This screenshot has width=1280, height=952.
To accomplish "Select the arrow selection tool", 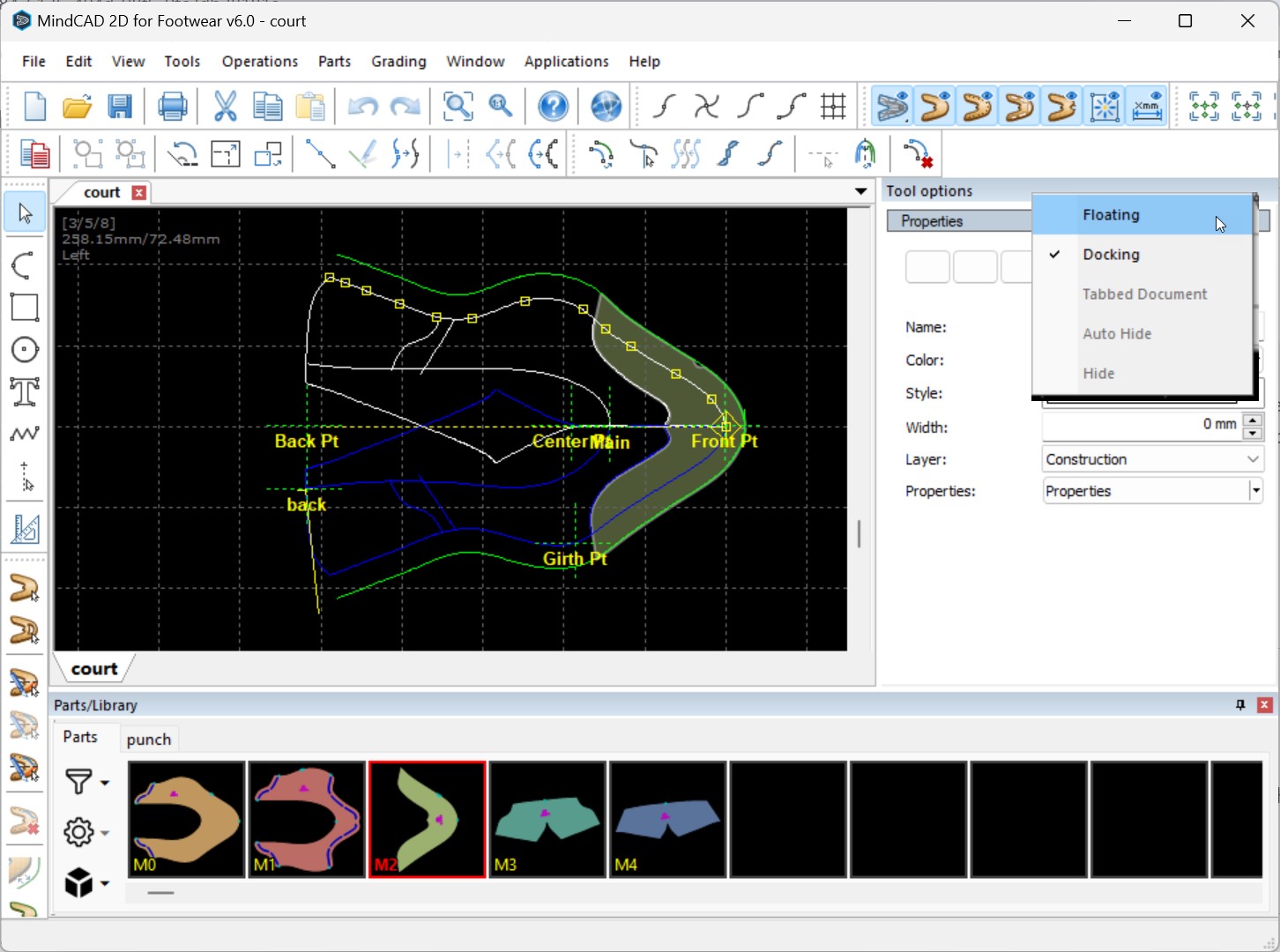I will [24, 212].
